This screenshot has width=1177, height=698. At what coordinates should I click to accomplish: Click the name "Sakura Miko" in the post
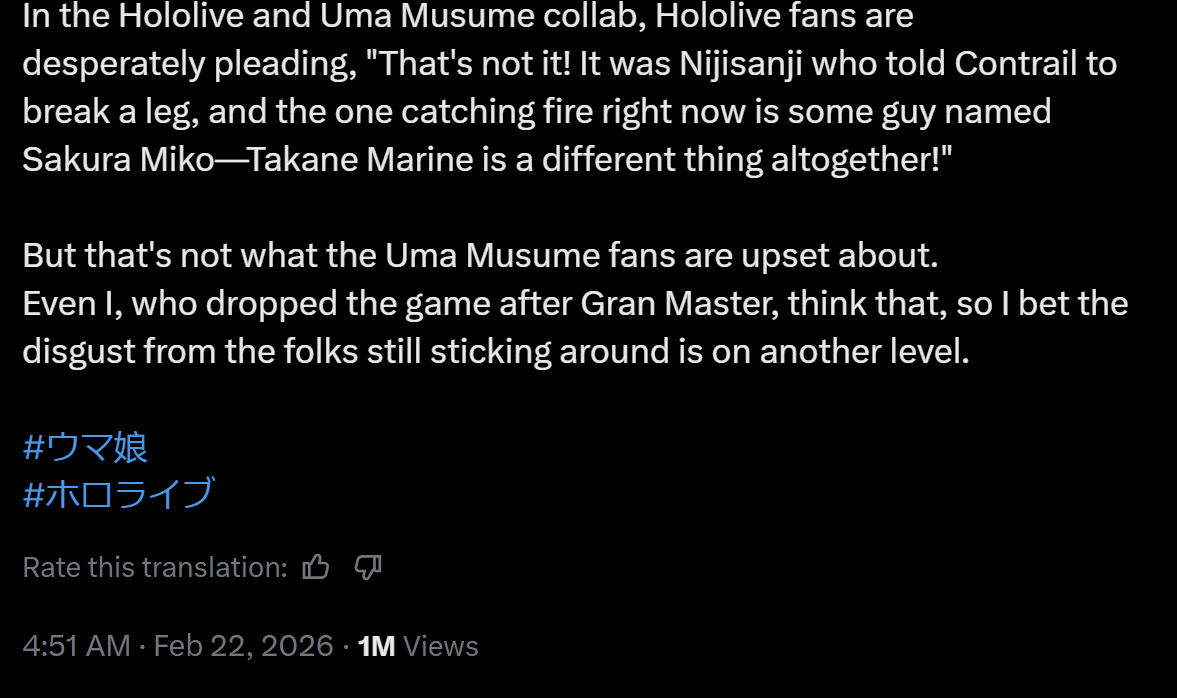click(118, 160)
